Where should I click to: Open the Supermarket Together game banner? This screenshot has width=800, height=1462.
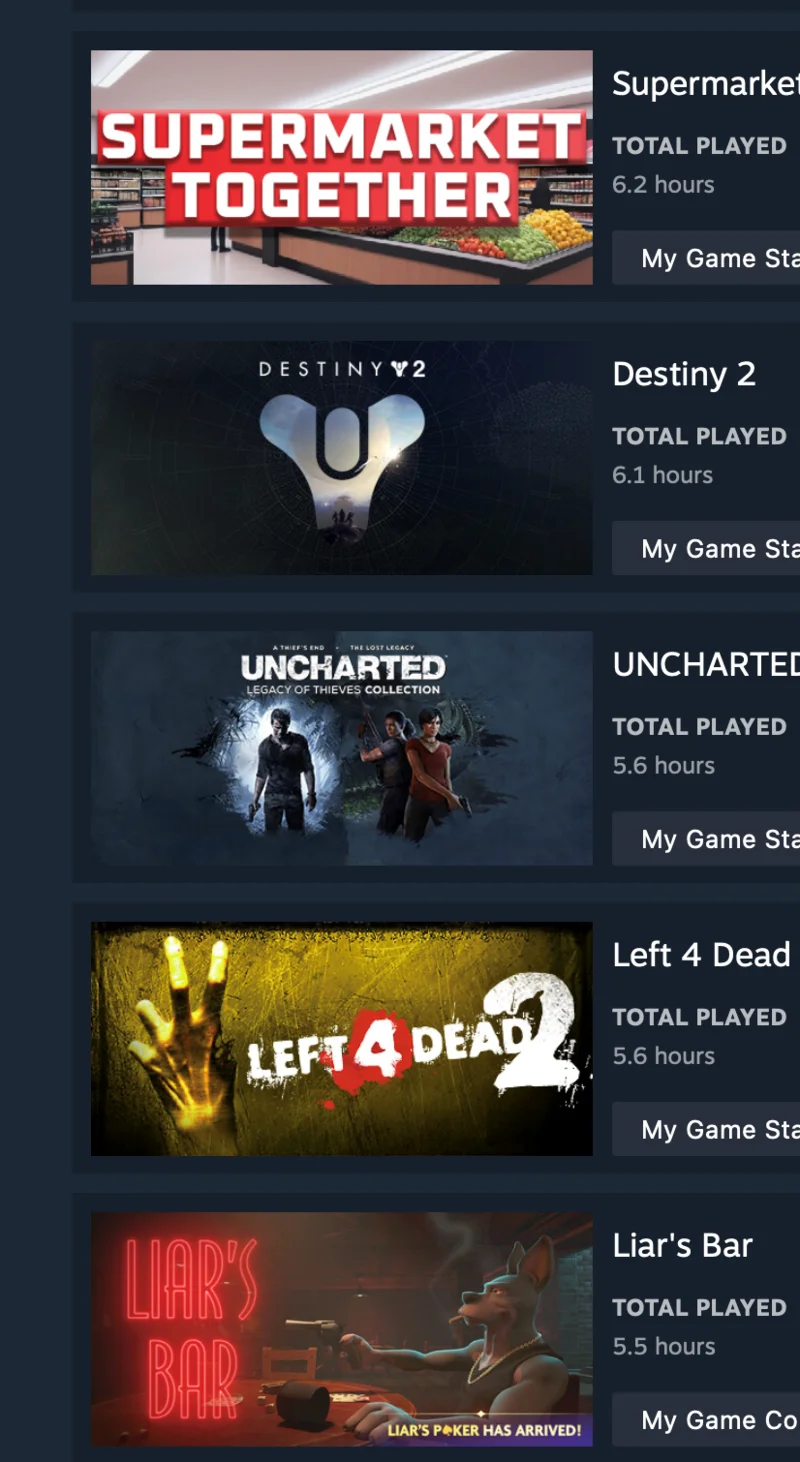(341, 167)
